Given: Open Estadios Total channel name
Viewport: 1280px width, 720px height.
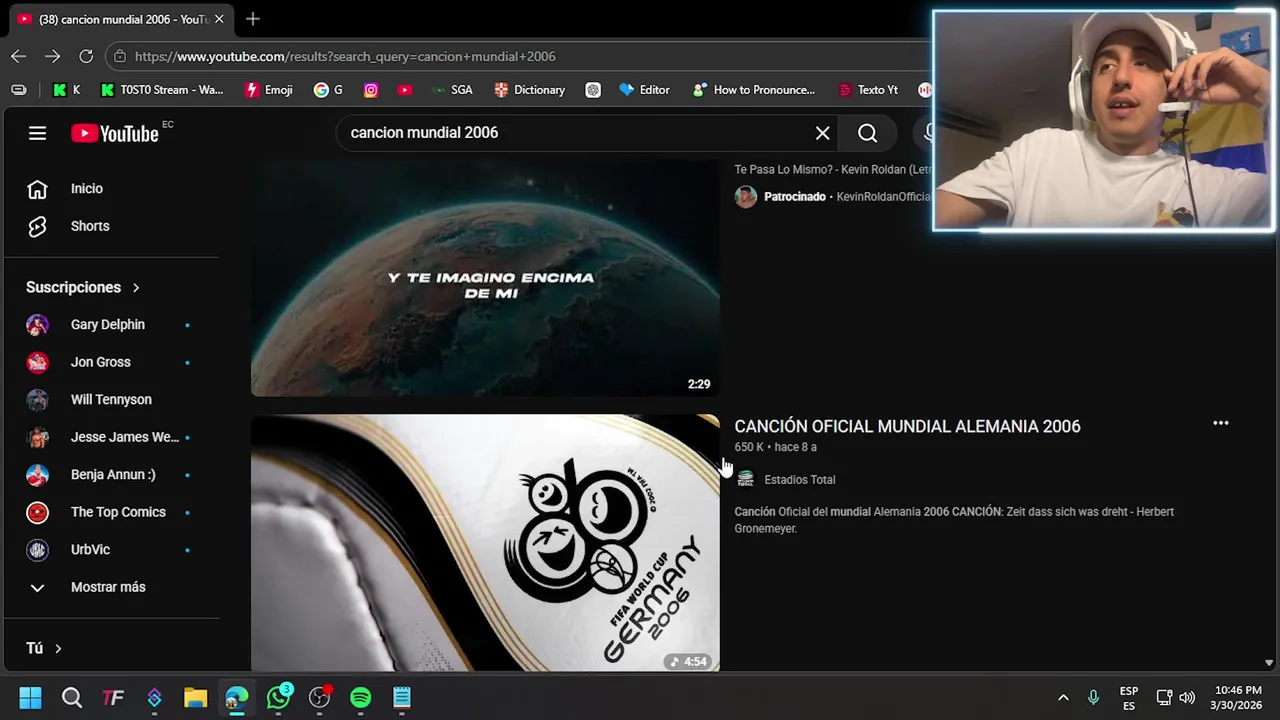Looking at the screenshot, I should [799, 480].
